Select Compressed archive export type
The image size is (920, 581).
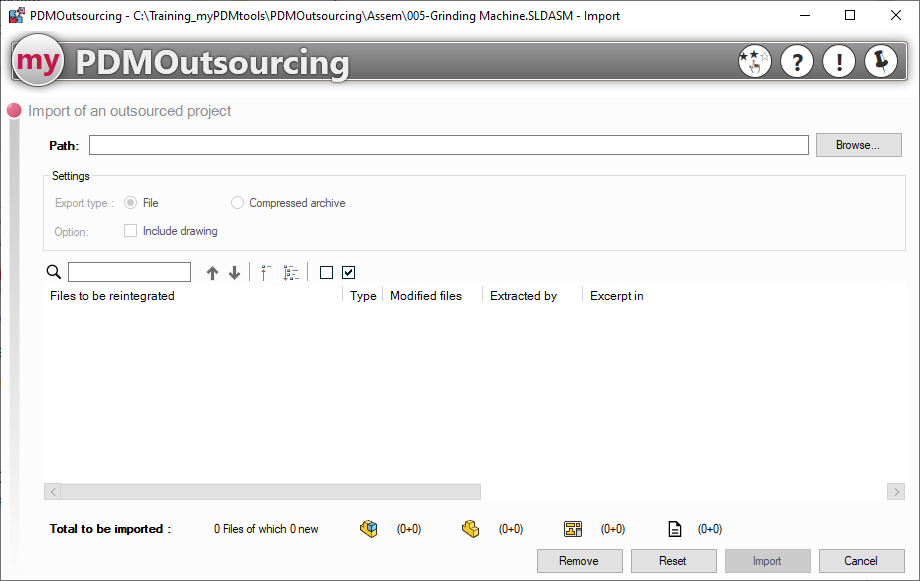237,203
